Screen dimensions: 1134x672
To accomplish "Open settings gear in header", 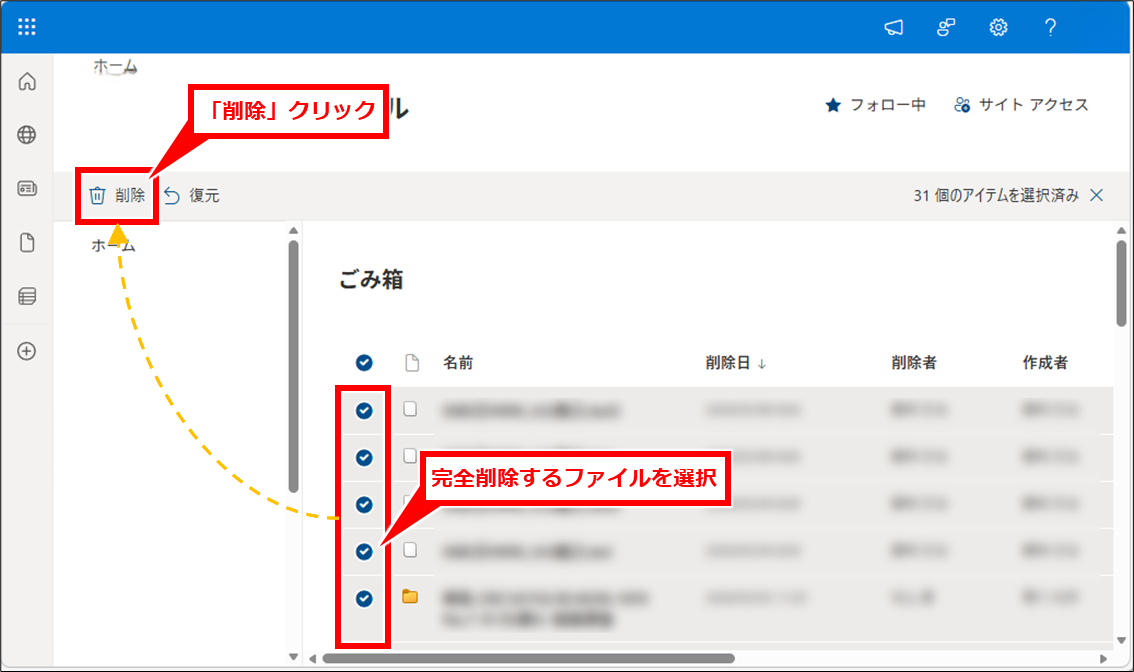I will (998, 27).
